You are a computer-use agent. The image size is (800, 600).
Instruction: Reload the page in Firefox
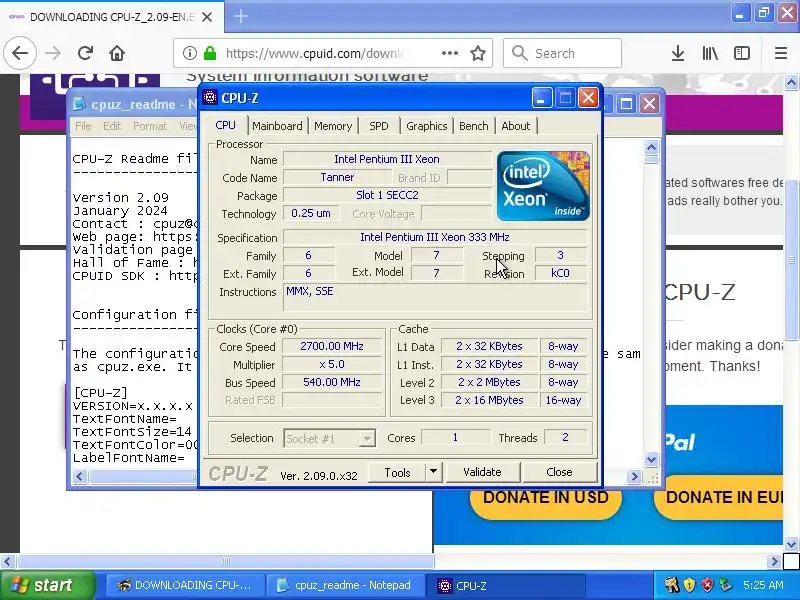(85, 53)
